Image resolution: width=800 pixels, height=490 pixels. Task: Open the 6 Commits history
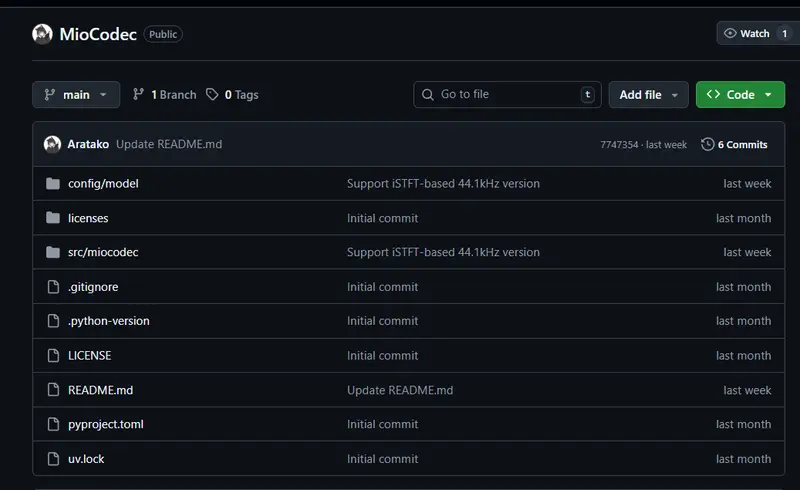[735, 144]
